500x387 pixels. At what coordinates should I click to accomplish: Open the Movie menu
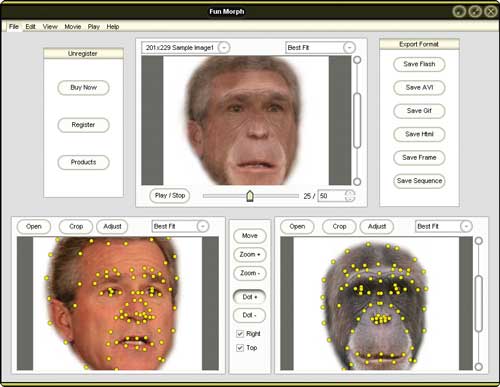point(73,26)
